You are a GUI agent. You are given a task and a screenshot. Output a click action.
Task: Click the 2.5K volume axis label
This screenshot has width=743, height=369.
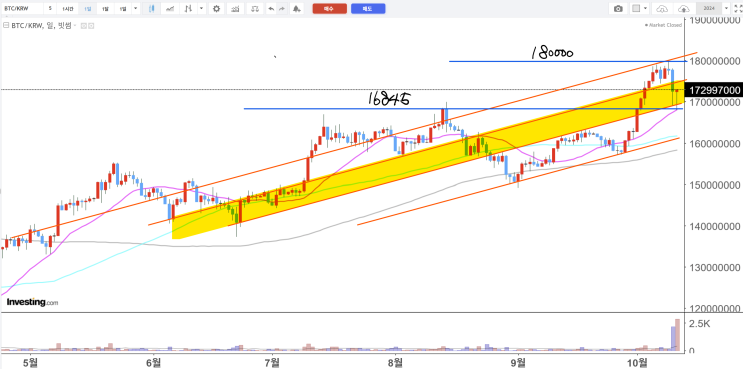tap(699, 324)
